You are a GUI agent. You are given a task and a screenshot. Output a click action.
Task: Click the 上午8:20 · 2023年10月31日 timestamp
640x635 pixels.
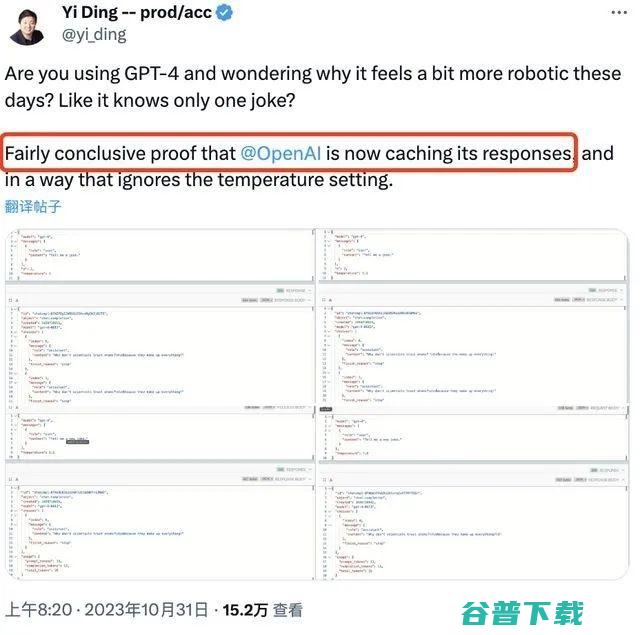tap(107, 610)
